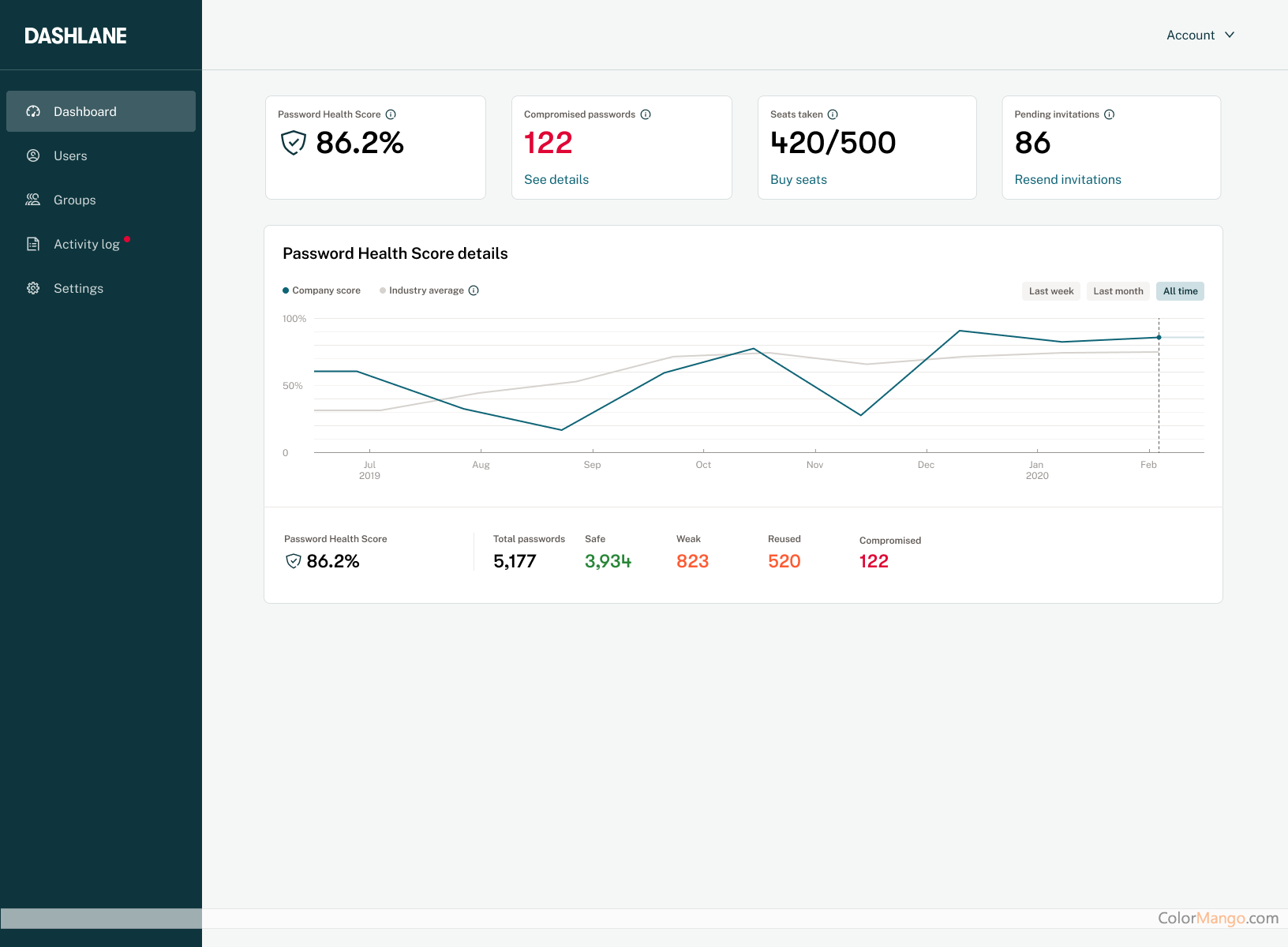This screenshot has height=947, width=1288.
Task: Click info icon next to Compromised passwords
Action: pyautogui.click(x=646, y=114)
